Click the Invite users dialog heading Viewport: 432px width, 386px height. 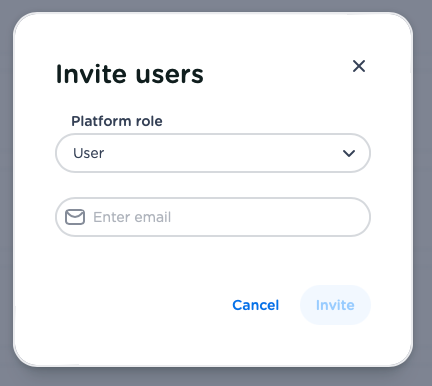[130, 74]
